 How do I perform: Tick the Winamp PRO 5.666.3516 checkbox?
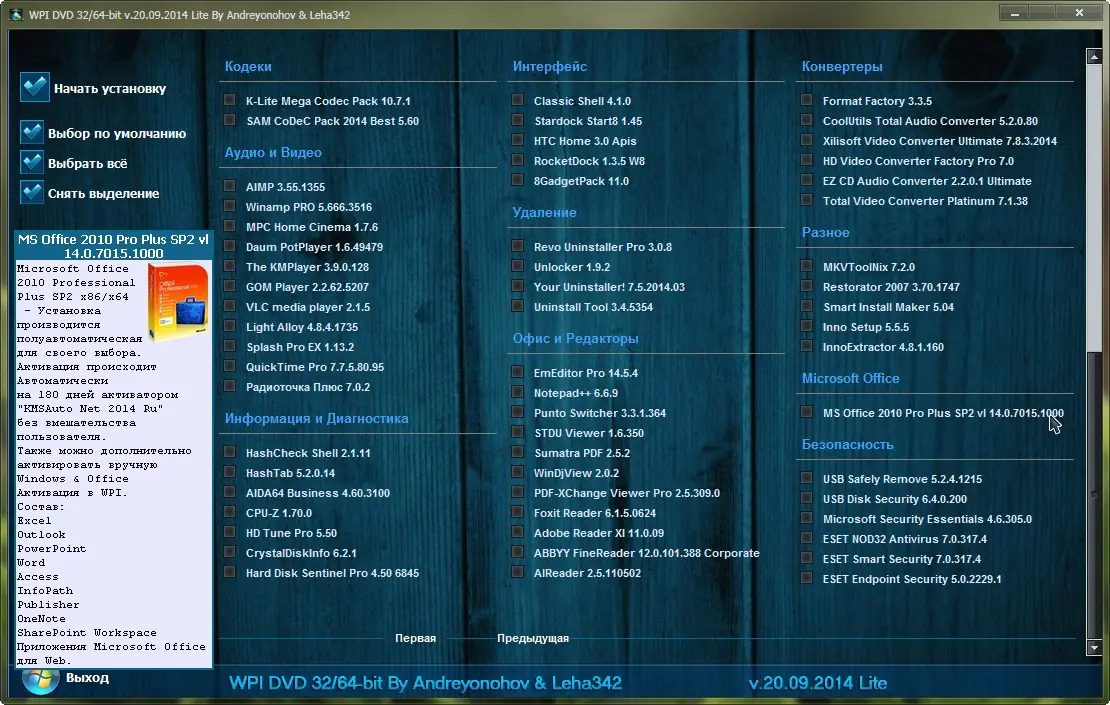click(x=229, y=205)
